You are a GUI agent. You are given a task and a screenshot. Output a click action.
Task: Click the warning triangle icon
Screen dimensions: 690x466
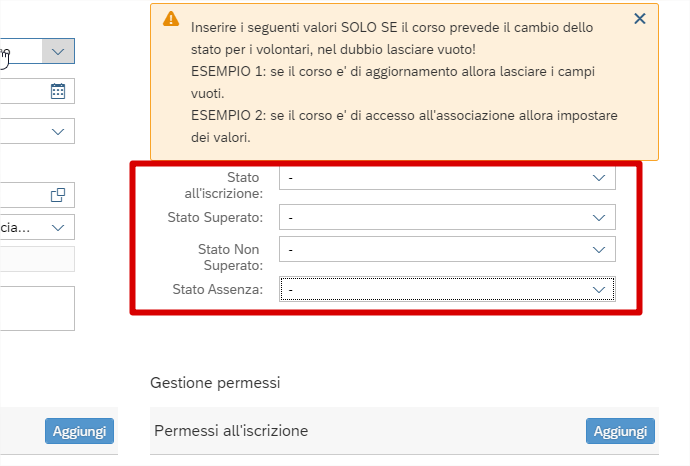(171, 19)
